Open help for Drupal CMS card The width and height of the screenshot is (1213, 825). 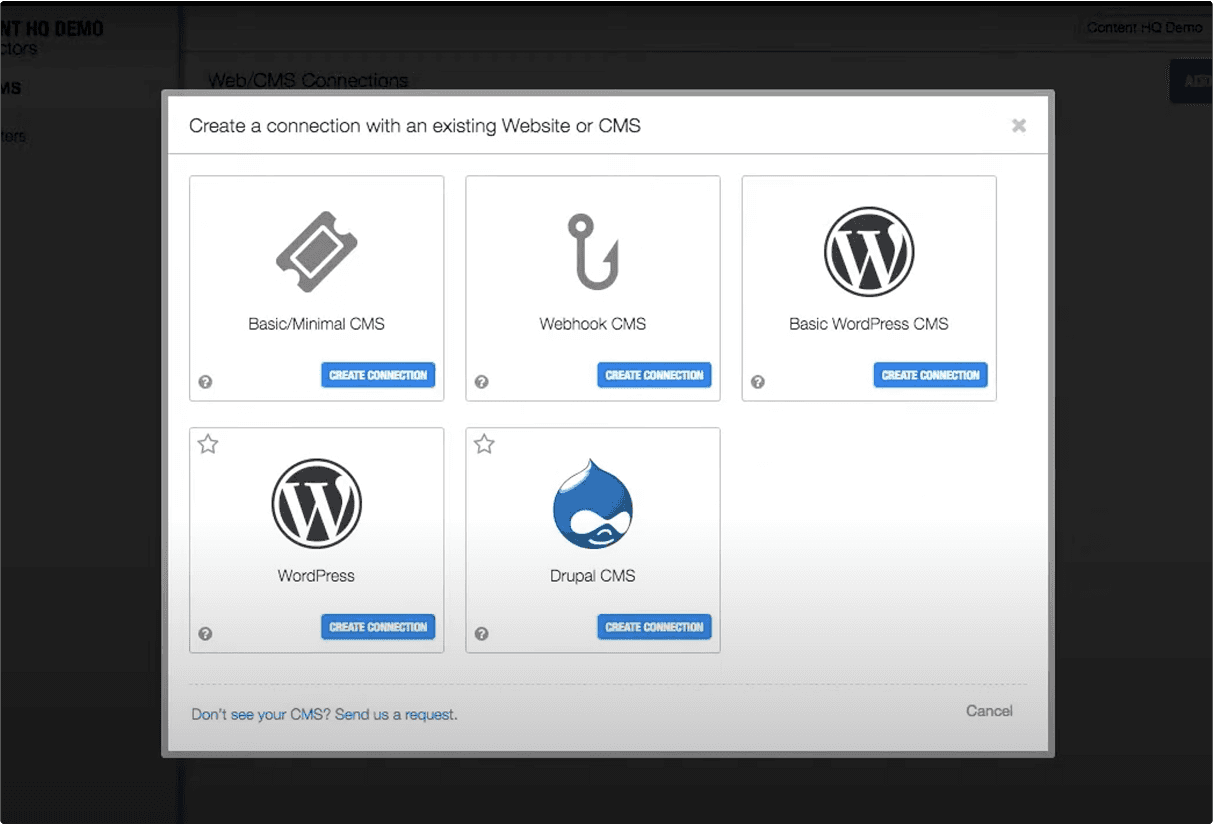[481, 634]
